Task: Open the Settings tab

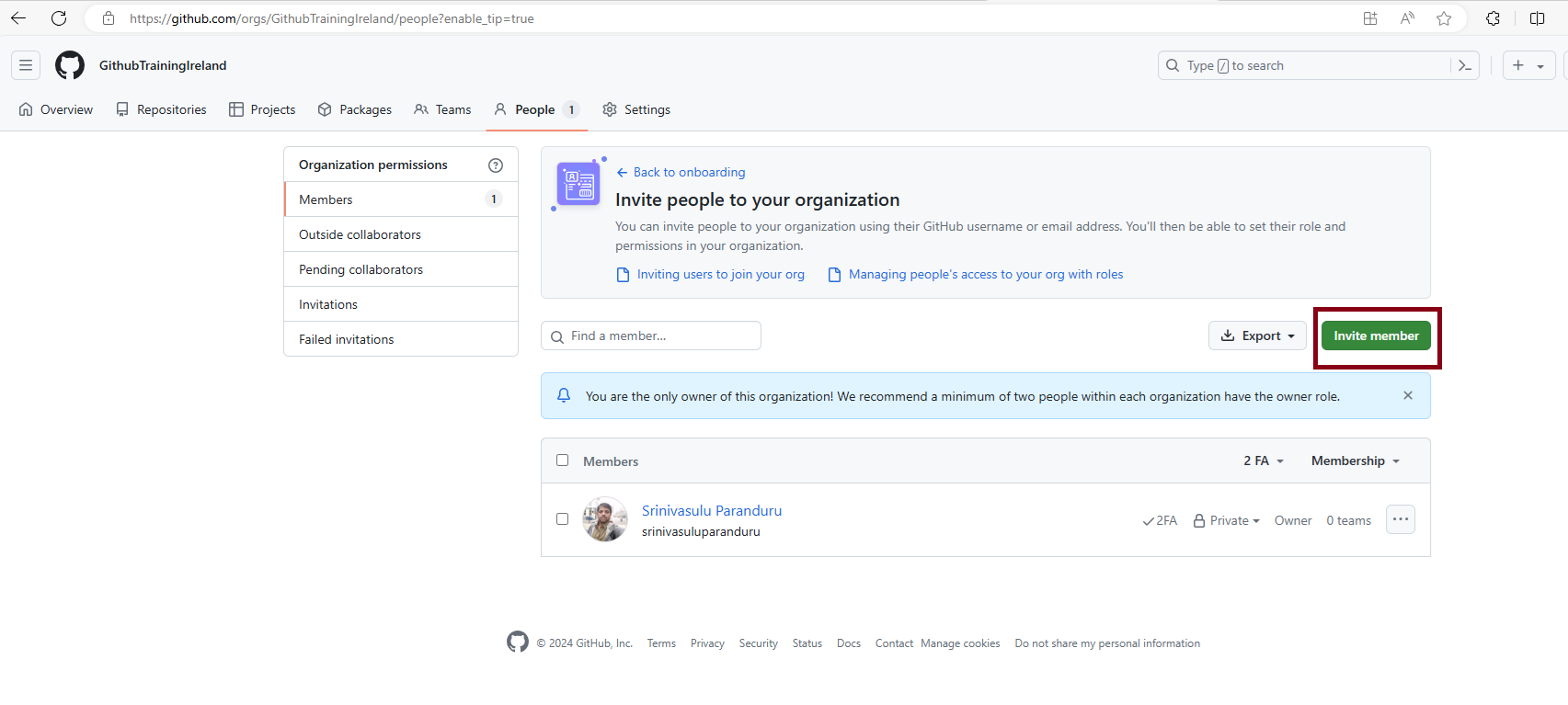Action: tap(636, 109)
